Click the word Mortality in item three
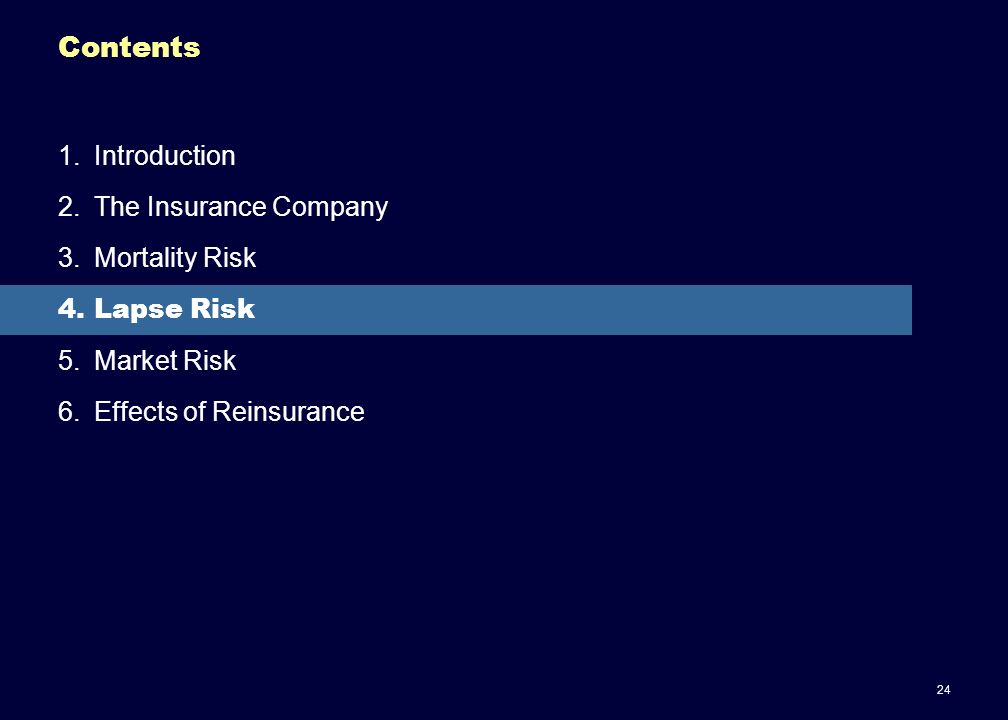The height and width of the screenshot is (720, 1008). point(145,258)
